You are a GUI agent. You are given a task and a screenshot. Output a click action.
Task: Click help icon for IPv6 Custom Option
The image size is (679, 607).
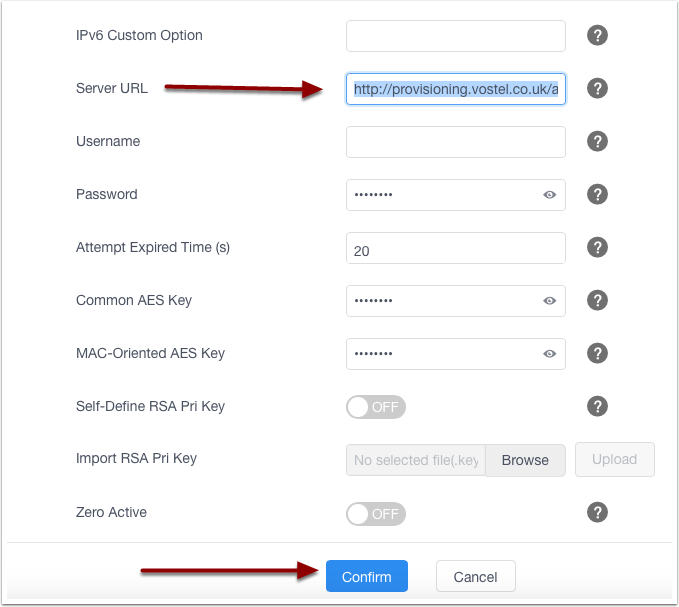(x=597, y=36)
